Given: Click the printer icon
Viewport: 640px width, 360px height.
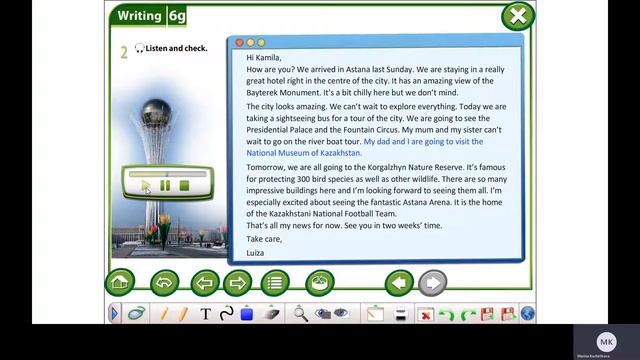Looking at the screenshot, I should coord(401,314).
